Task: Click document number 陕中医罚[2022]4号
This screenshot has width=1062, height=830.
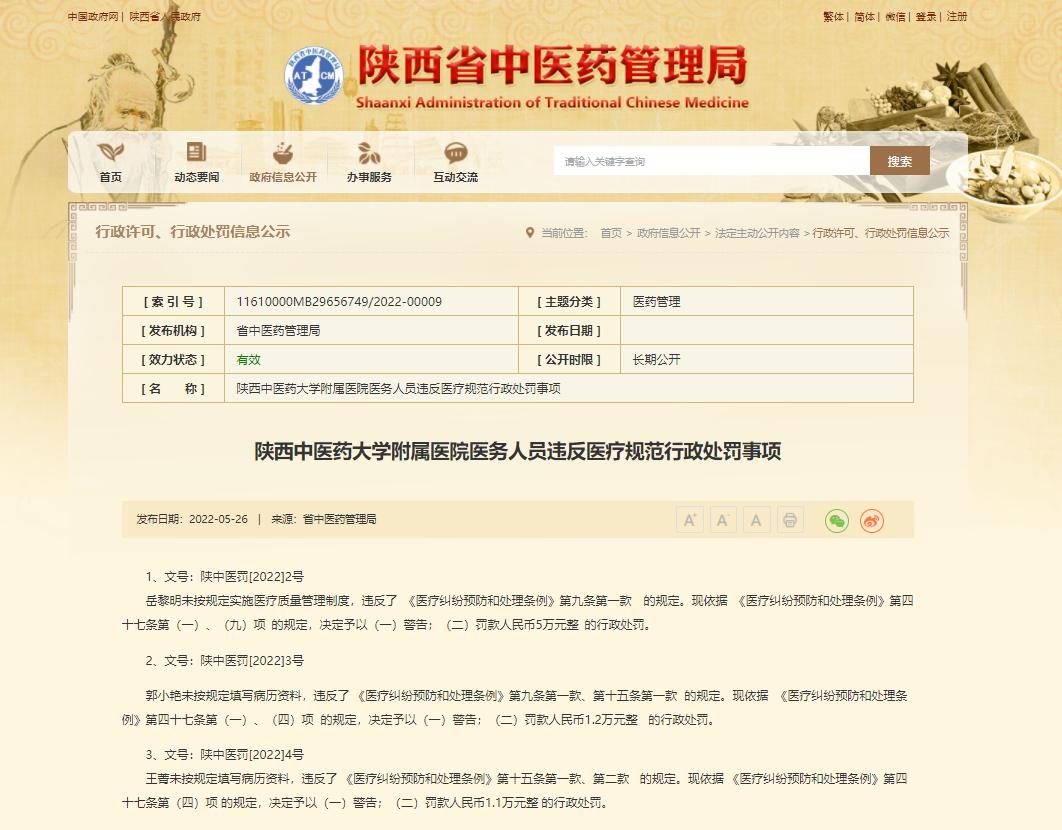Action: [x=252, y=755]
